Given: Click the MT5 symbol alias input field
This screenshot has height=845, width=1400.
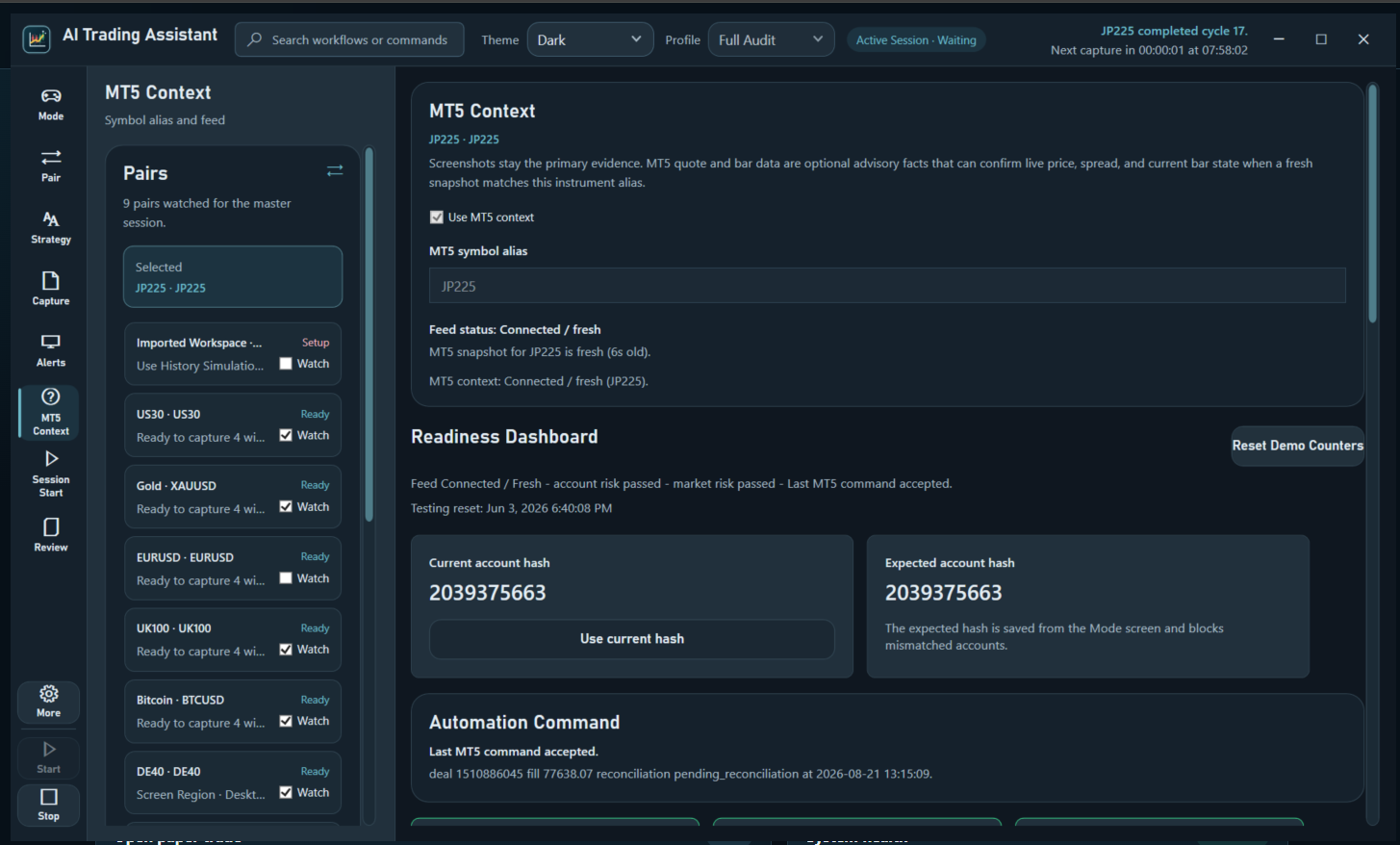Looking at the screenshot, I should point(887,286).
